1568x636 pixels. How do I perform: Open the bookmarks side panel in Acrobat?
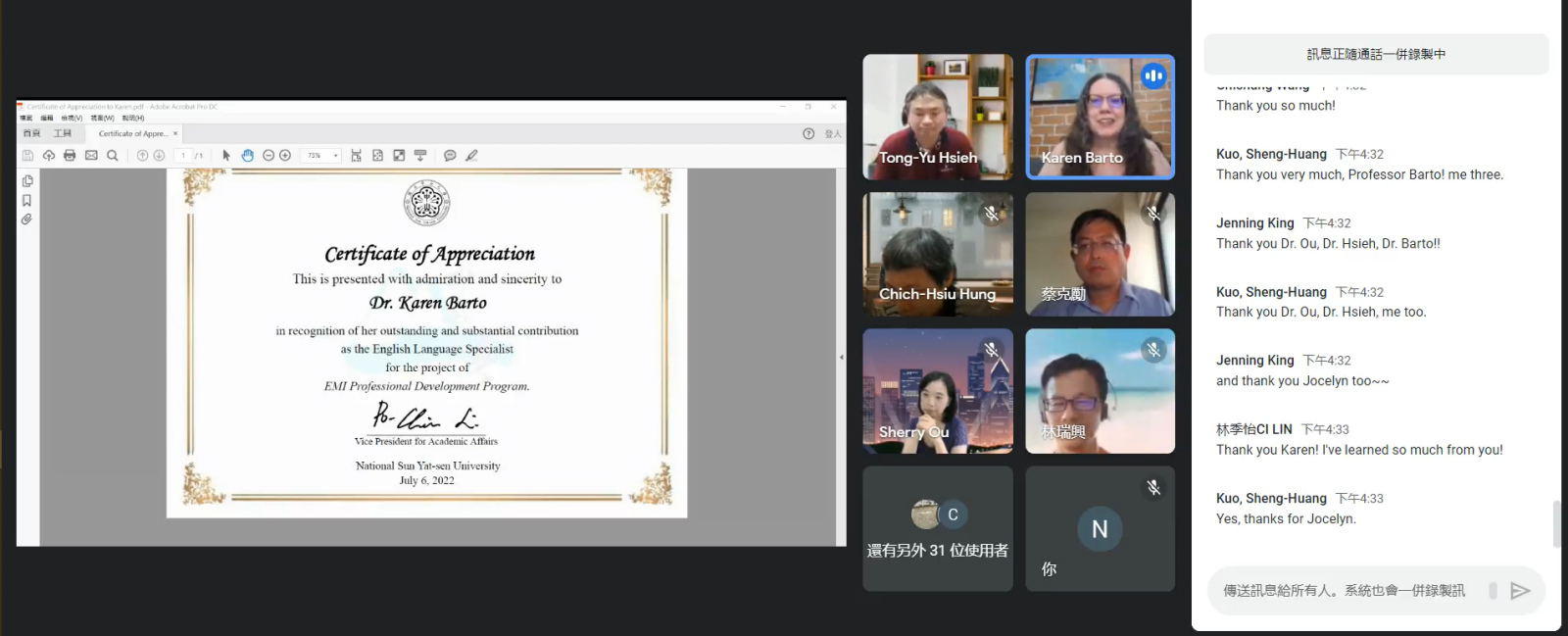(x=27, y=200)
